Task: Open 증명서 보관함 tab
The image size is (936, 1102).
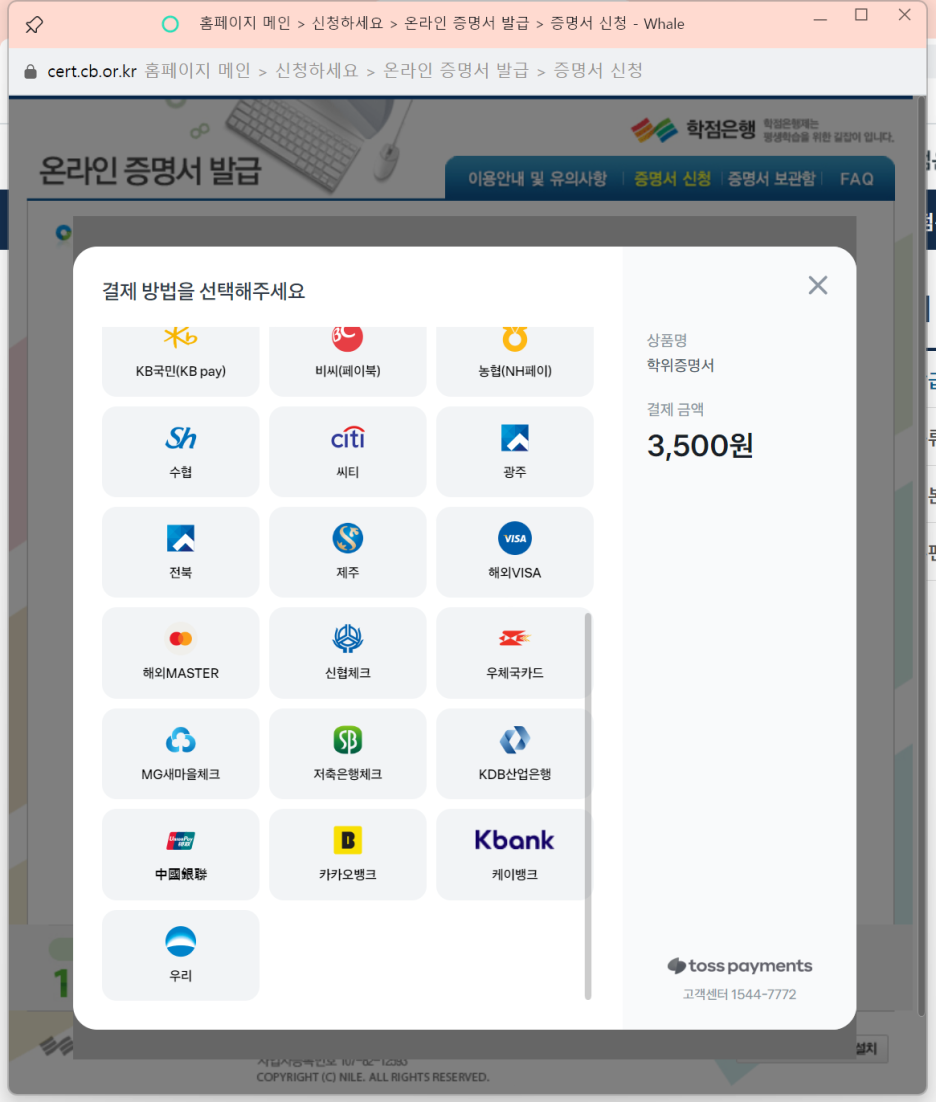Action: coord(771,179)
